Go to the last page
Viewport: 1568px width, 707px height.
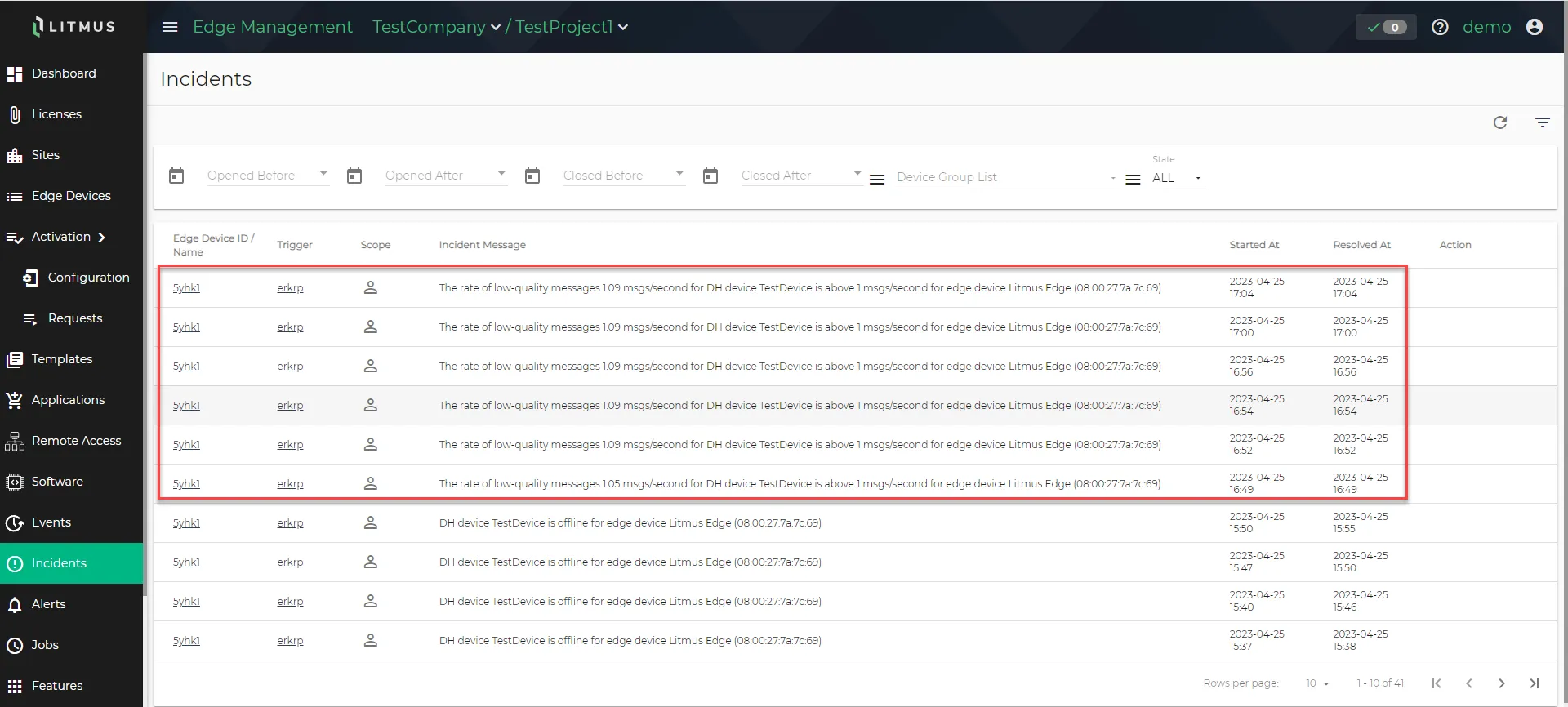click(1534, 683)
